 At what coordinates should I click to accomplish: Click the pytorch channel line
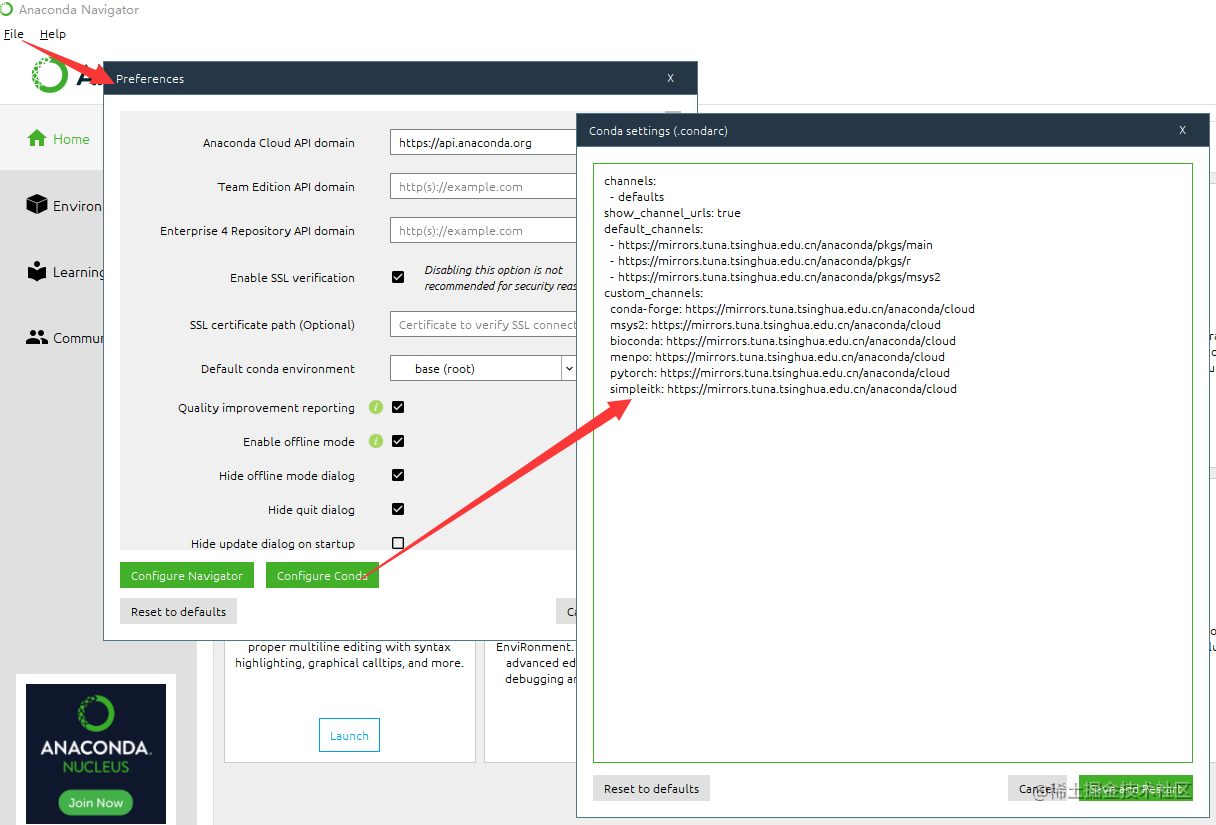click(780, 373)
